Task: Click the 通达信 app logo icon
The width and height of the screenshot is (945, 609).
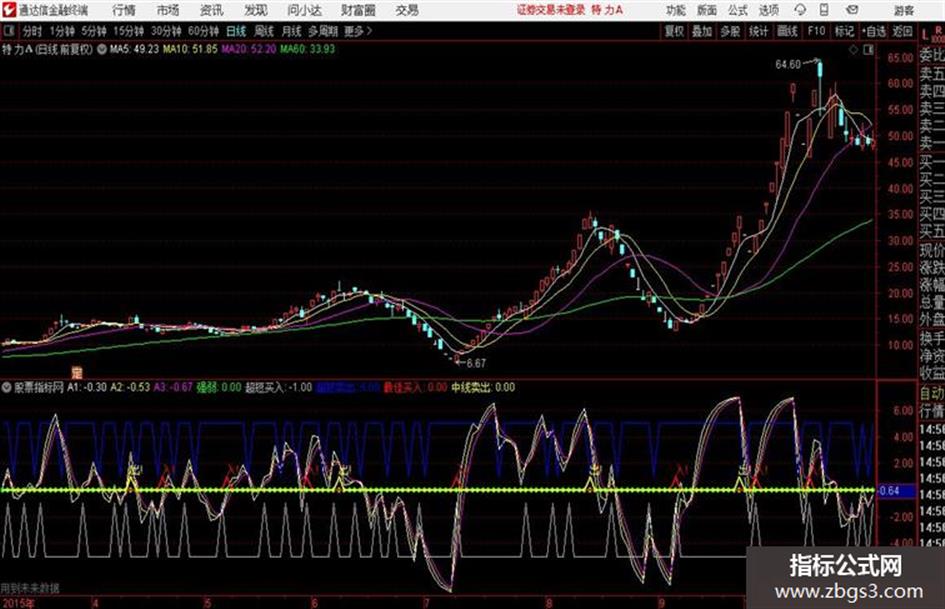Action: point(9,10)
